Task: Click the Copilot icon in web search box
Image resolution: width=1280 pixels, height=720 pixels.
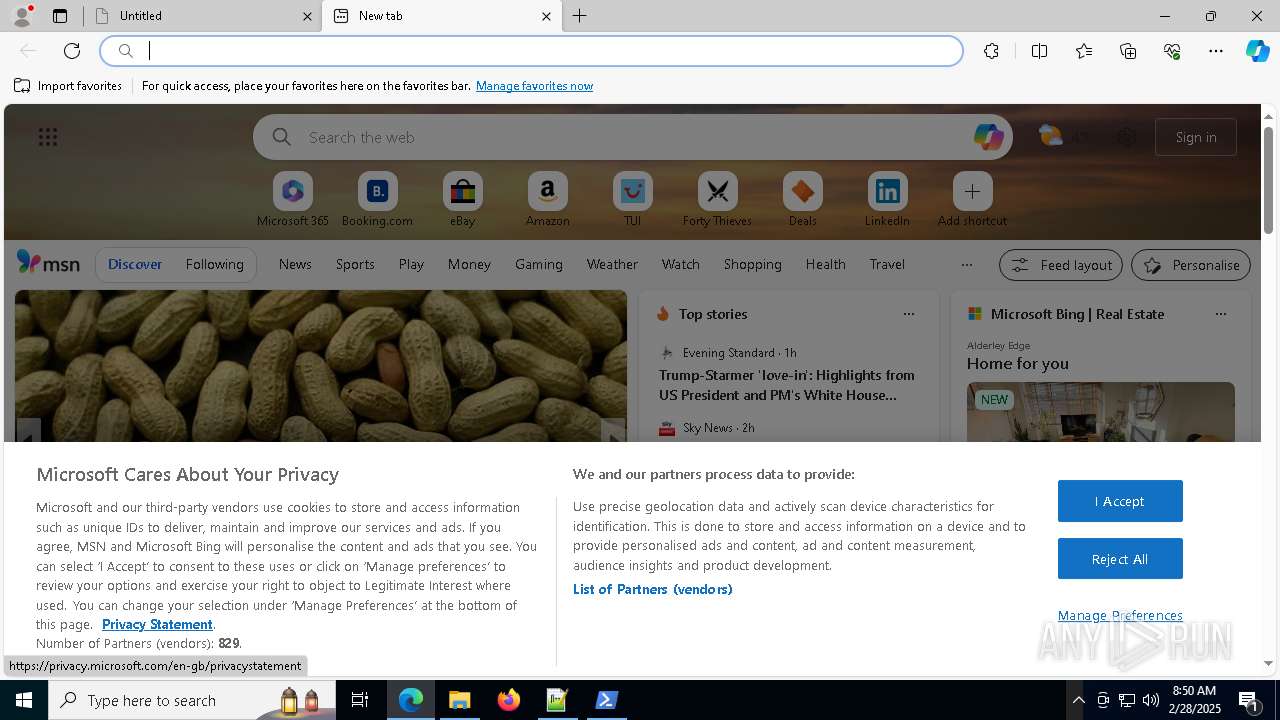Action: [988, 137]
